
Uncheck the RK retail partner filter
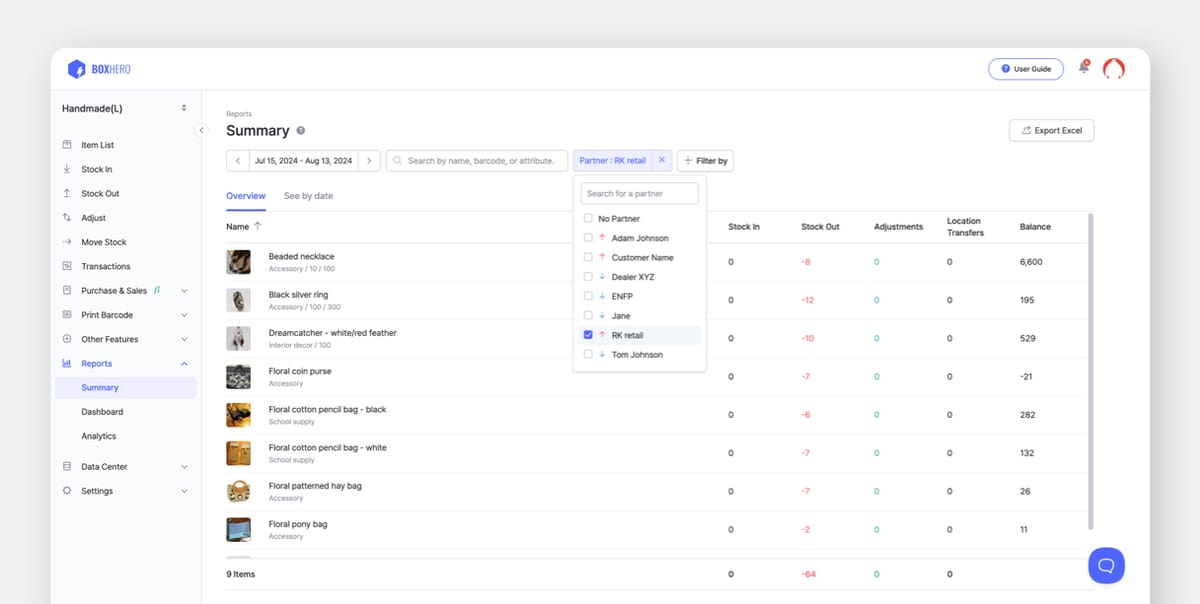pos(588,335)
